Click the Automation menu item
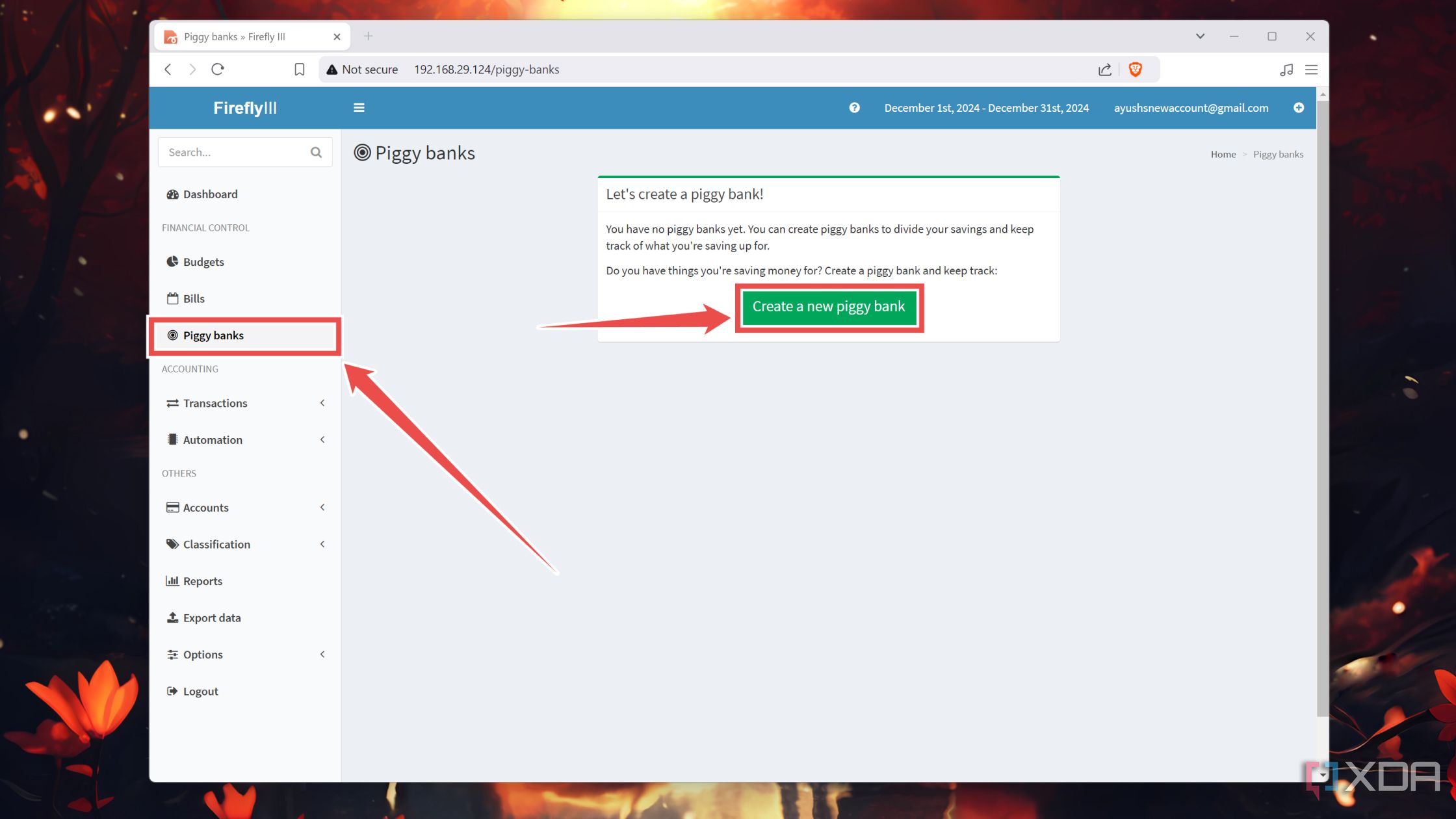 (x=212, y=439)
